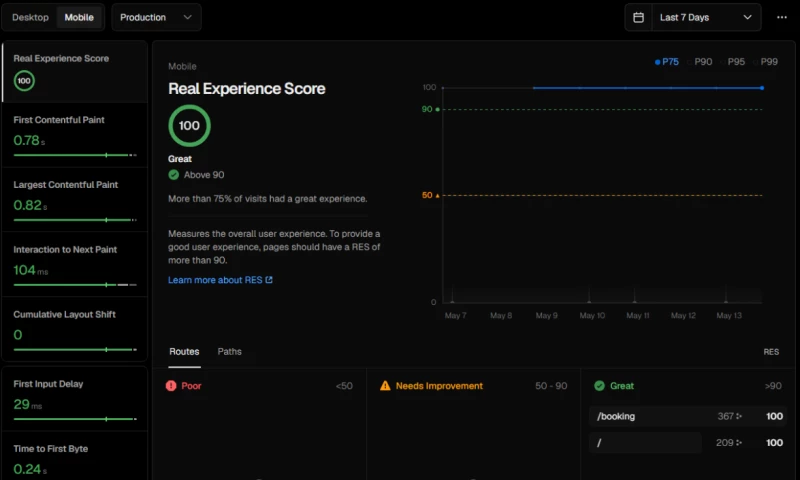Click the 50 threshold marker on chart

tap(431, 195)
